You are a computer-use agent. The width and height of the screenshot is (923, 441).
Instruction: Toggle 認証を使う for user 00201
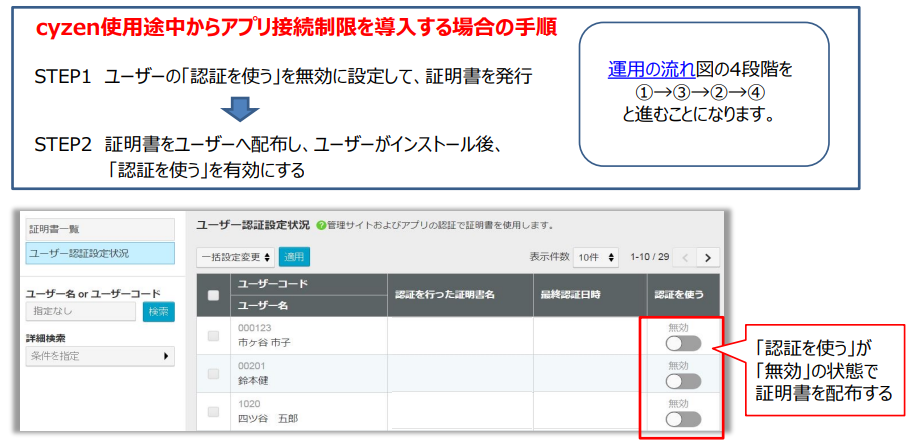pyautogui.click(x=683, y=382)
